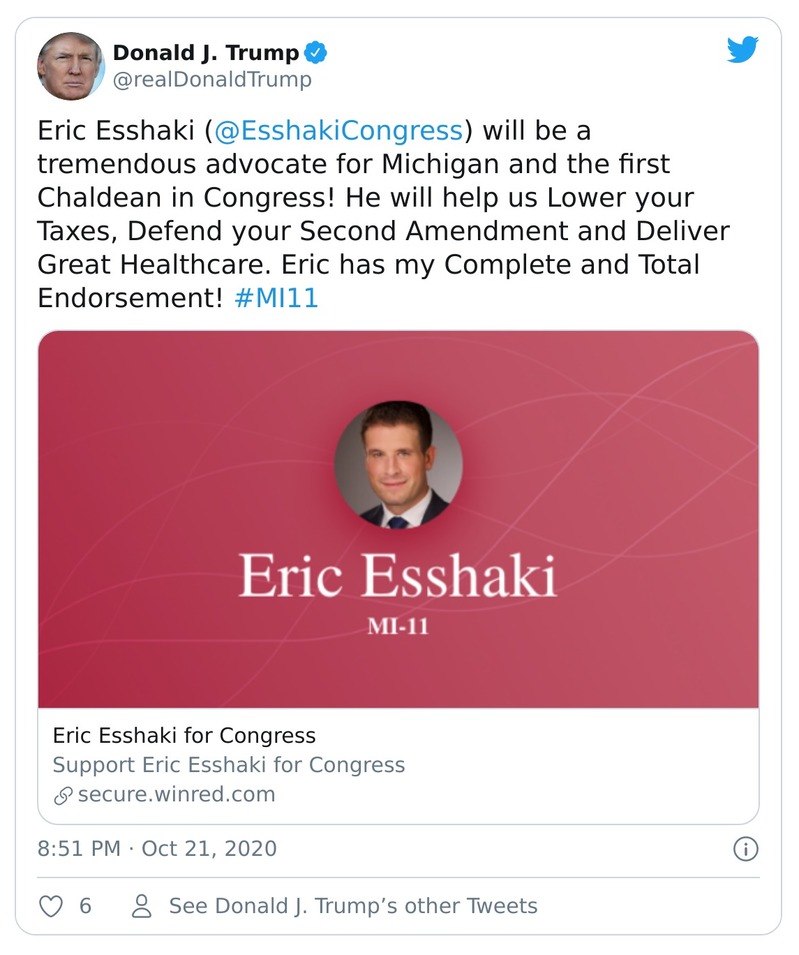Viewport: 799px width, 955px height.
Task: See Donald J. Trump's other Tweets
Action: [353, 906]
